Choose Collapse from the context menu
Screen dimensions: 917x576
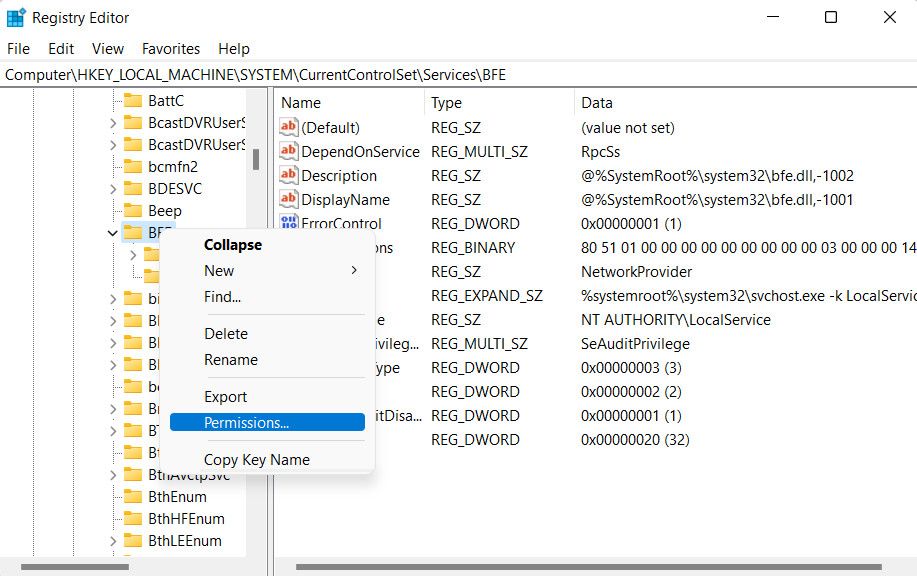(267, 244)
